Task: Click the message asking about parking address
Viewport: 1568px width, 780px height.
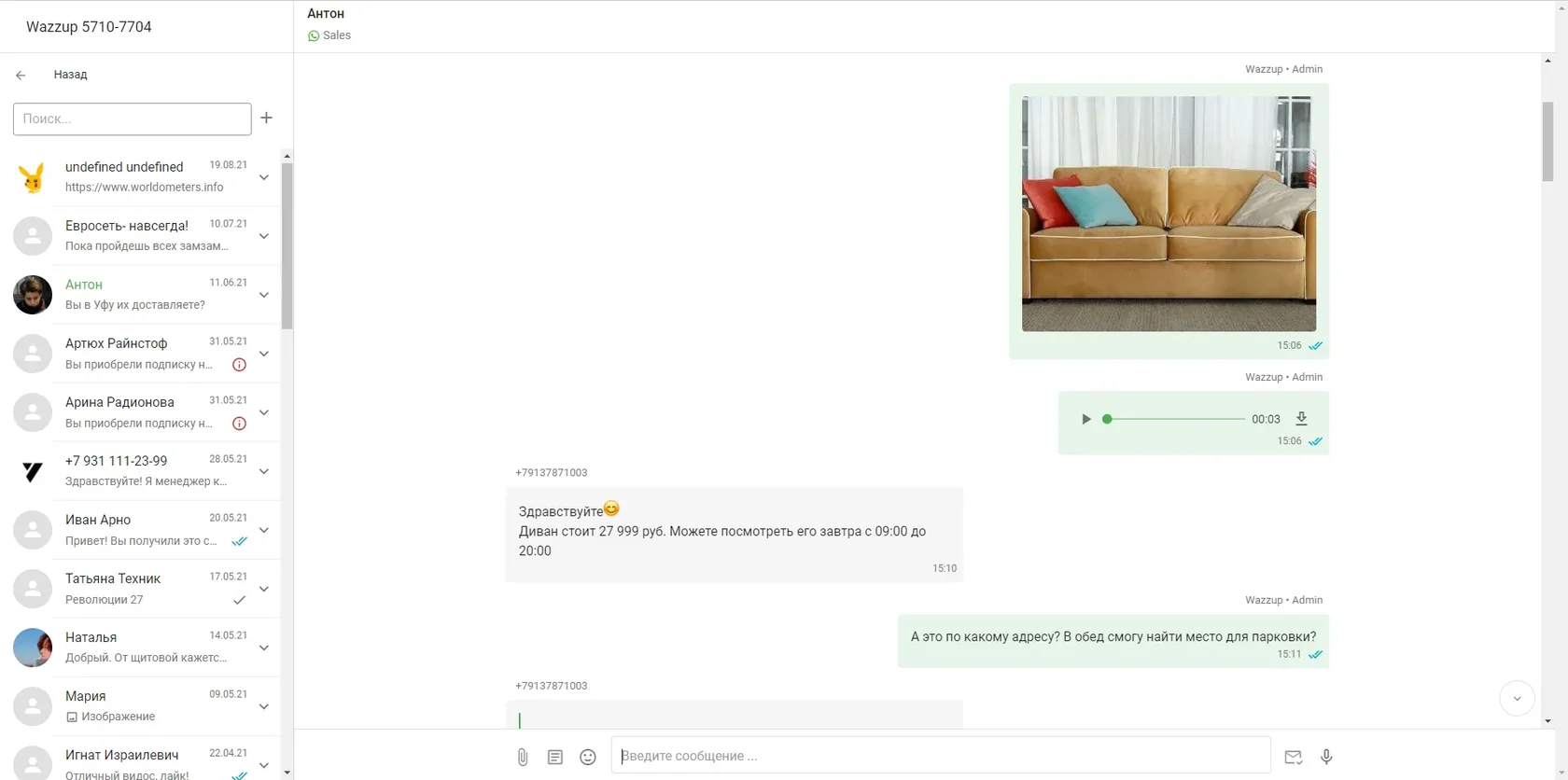Action: point(1113,641)
